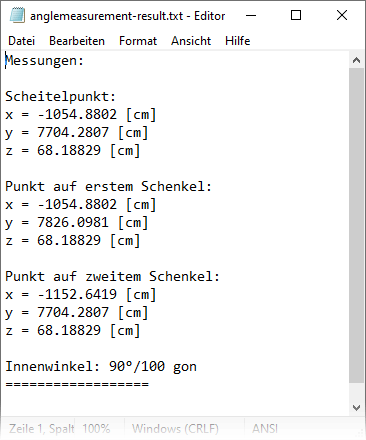Maximize the Editor window
The width and height of the screenshot is (366, 440).
296,15
